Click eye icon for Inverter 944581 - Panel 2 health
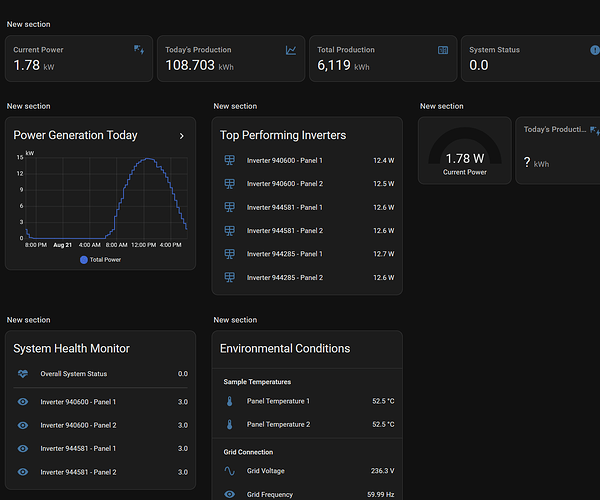Image resolution: width=600 pixels, height=500 pixels. (23, 472)
